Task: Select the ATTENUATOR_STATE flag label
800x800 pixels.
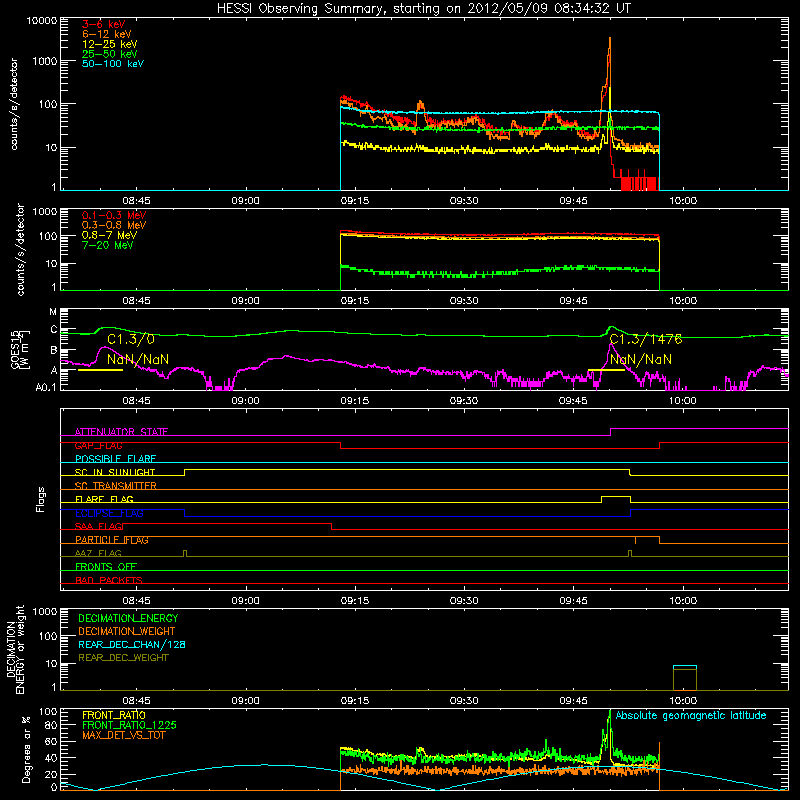Action: [x=121, y=432]
